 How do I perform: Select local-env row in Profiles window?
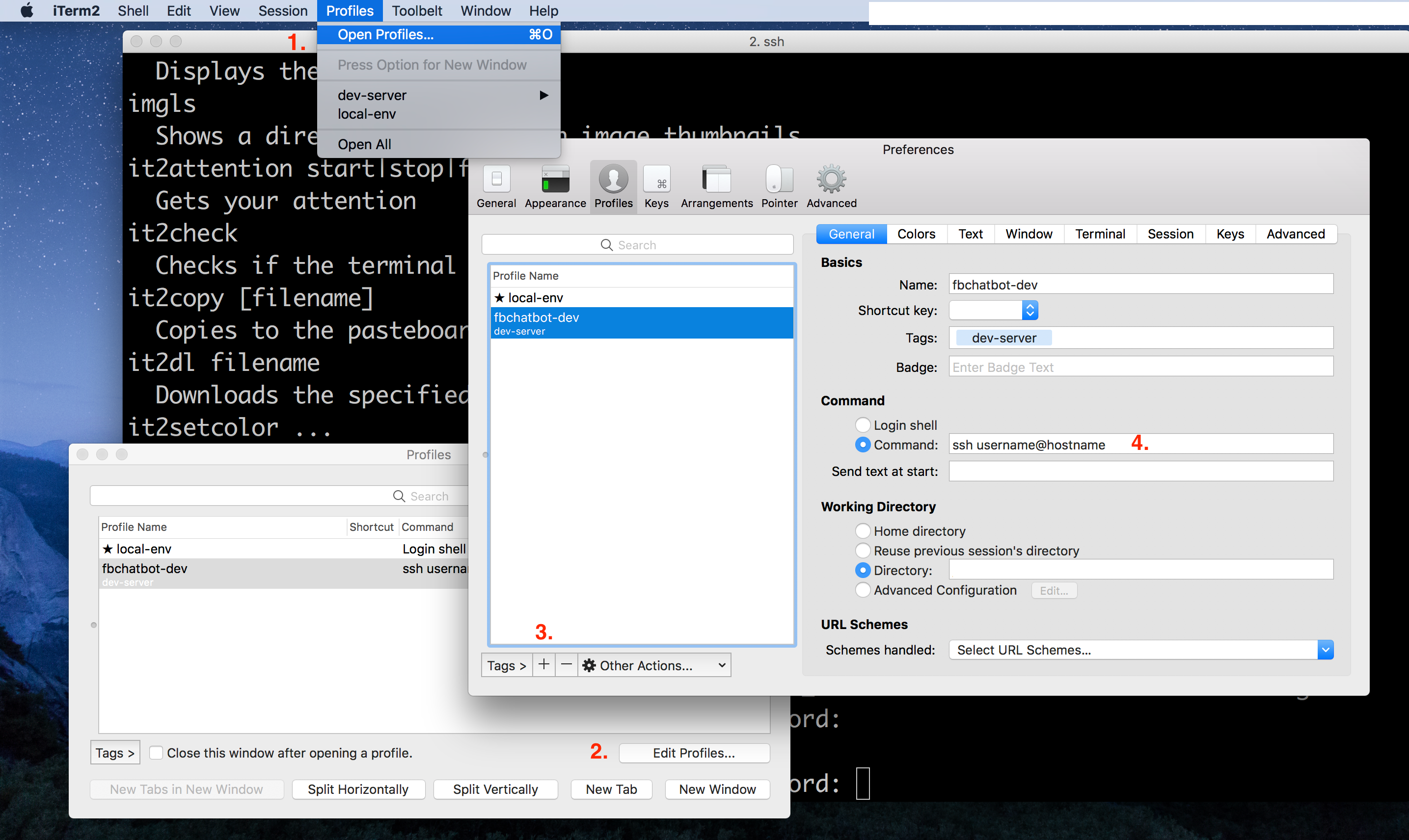[x=283, y=549]
